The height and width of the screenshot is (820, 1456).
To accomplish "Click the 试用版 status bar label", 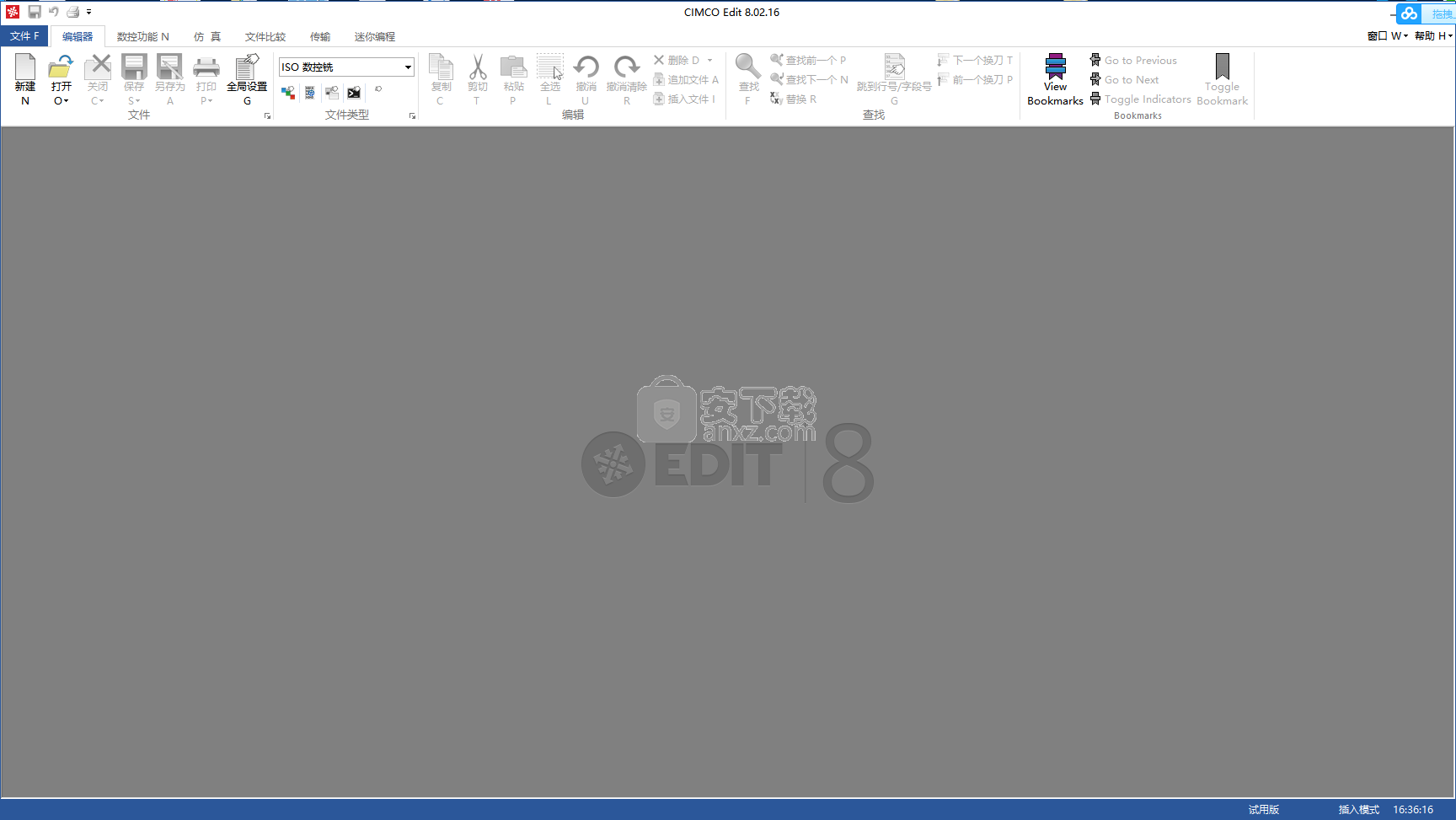I will pyautogui.click(x=1264, y=809).
